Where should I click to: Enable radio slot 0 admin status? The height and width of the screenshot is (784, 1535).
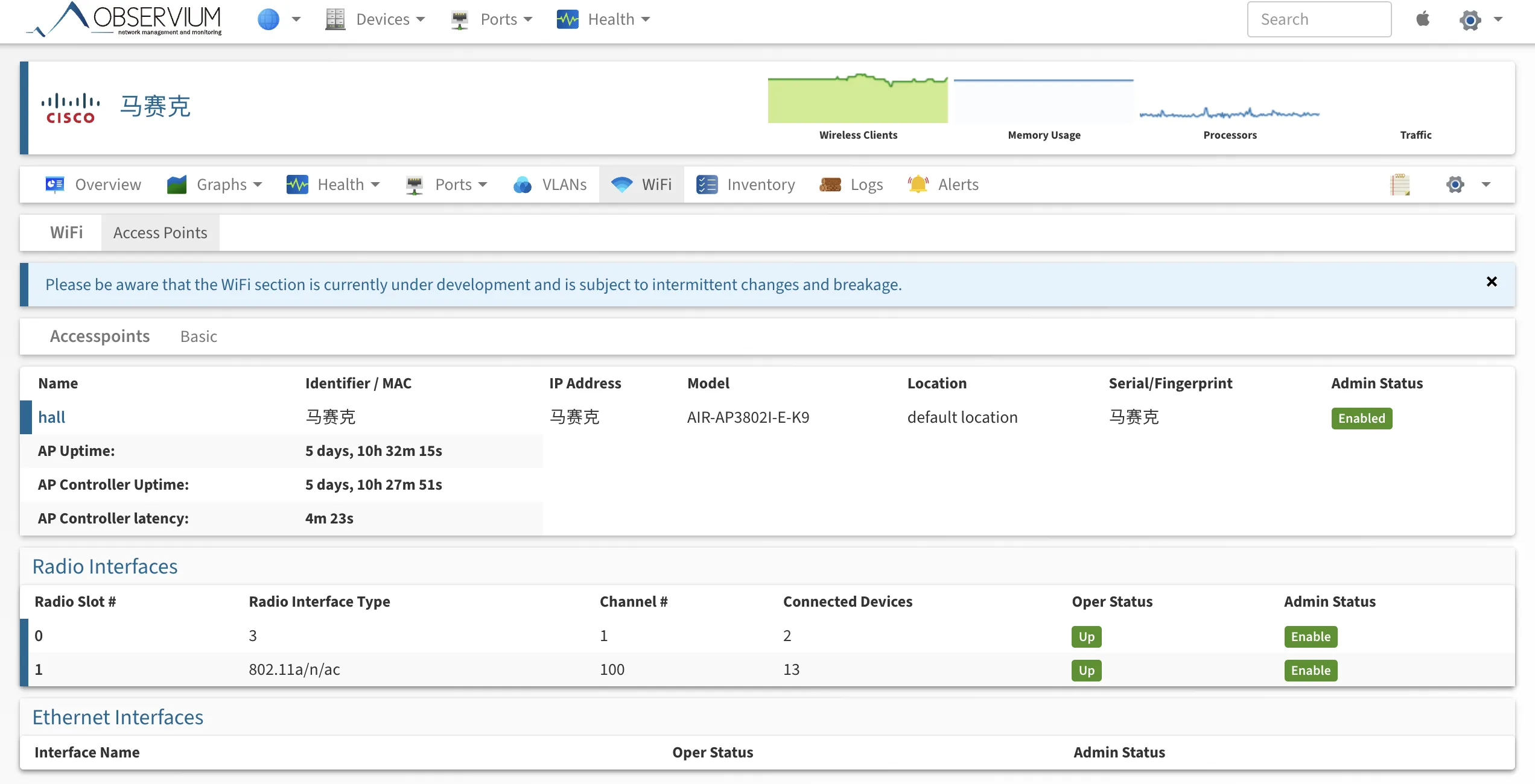click(1311, 637)
